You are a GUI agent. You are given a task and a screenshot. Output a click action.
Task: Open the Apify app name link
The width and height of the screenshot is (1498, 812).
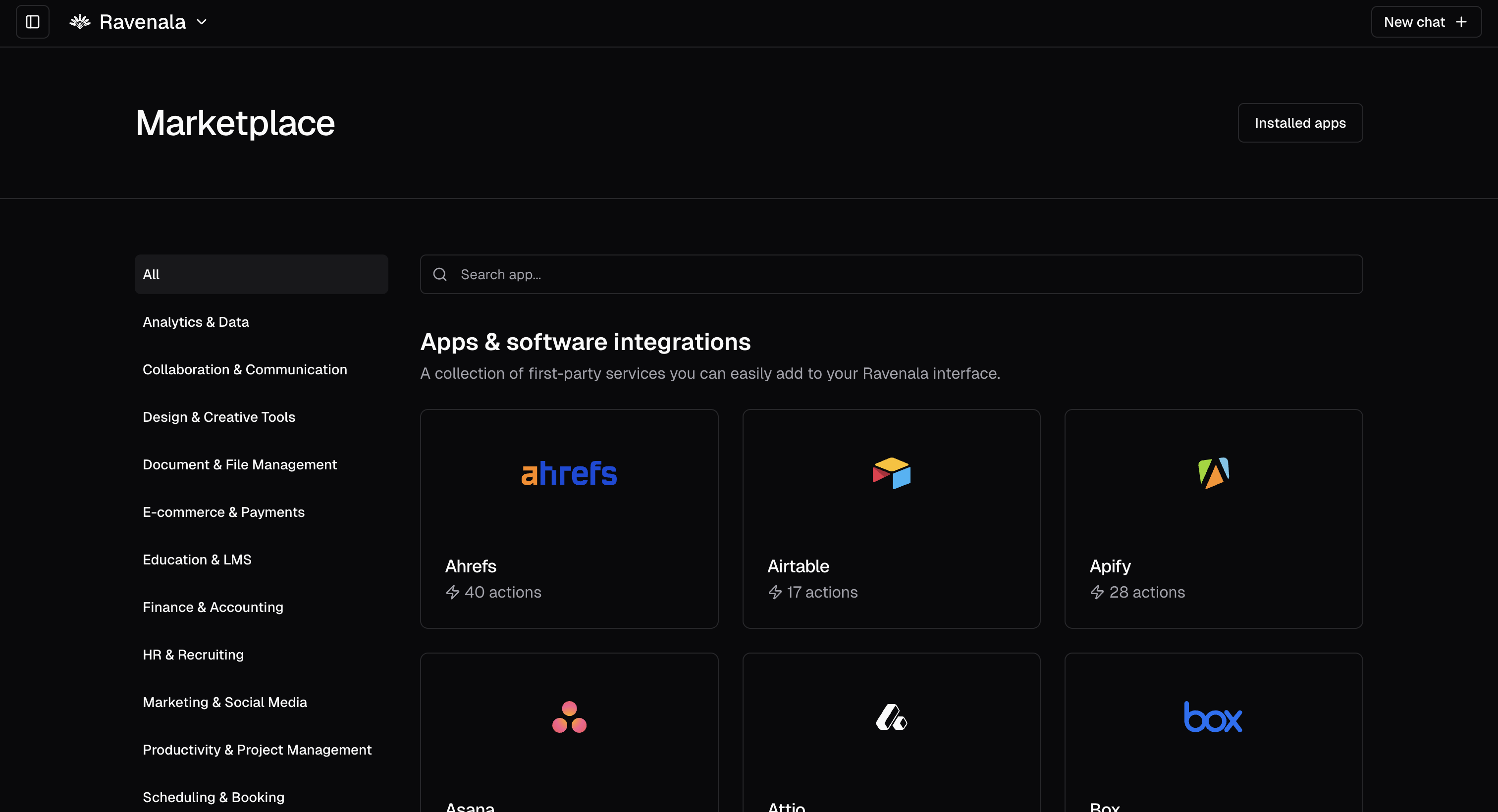(x=1110, y=567)
